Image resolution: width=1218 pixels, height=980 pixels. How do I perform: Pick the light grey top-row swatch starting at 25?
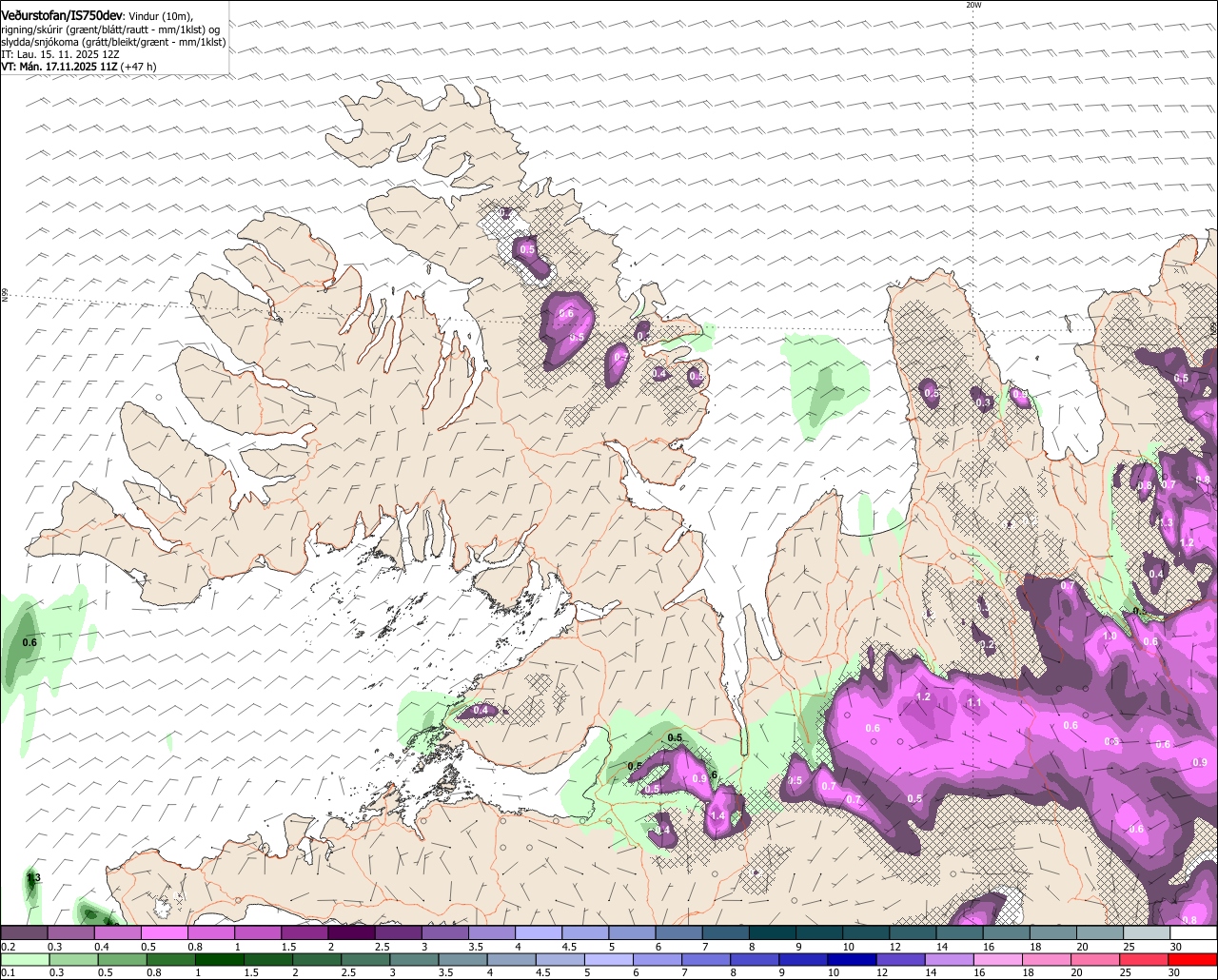click(x=1148, y=933)
